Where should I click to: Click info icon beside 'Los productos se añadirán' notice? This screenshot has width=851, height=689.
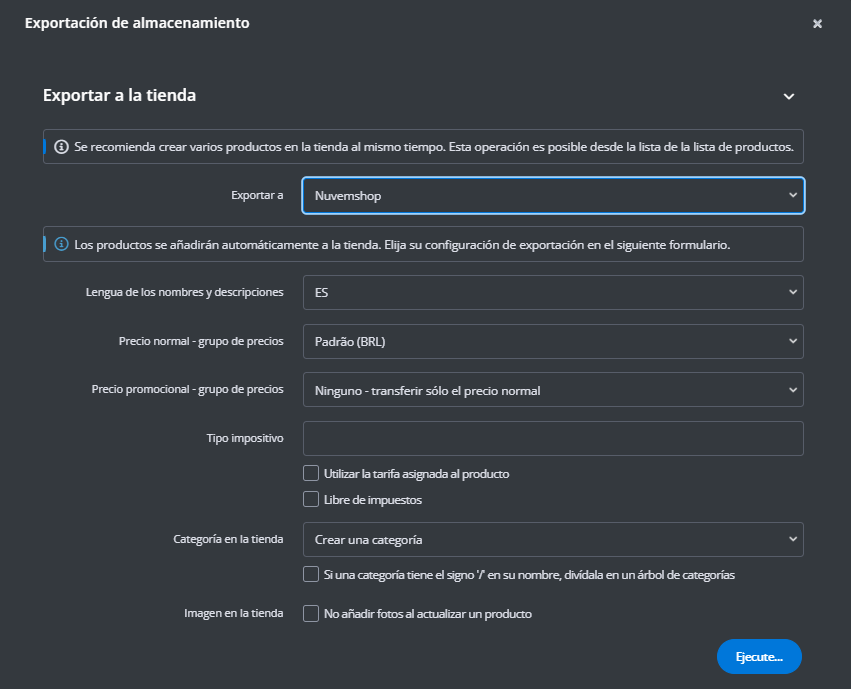coord(62,244)
